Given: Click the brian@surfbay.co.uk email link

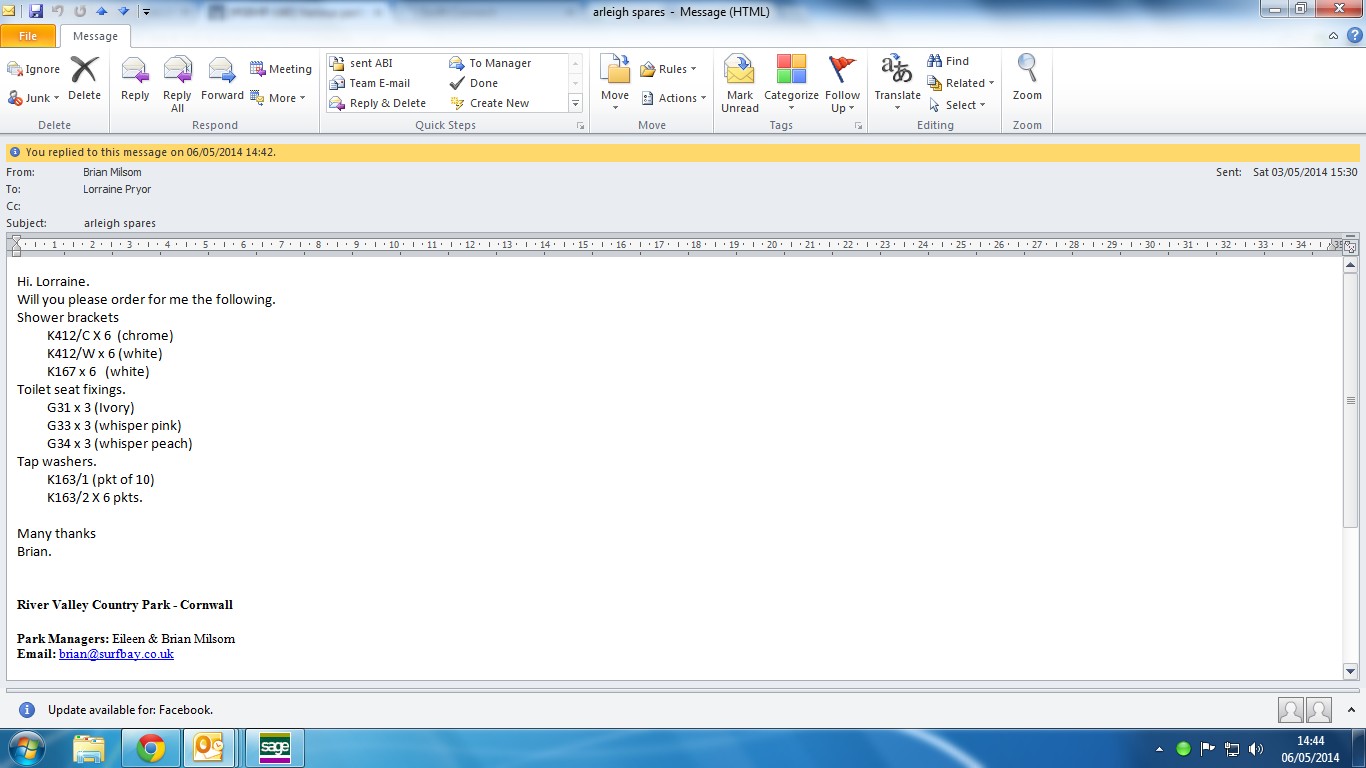Looking at the screenshot, I should tap(116, 654).
